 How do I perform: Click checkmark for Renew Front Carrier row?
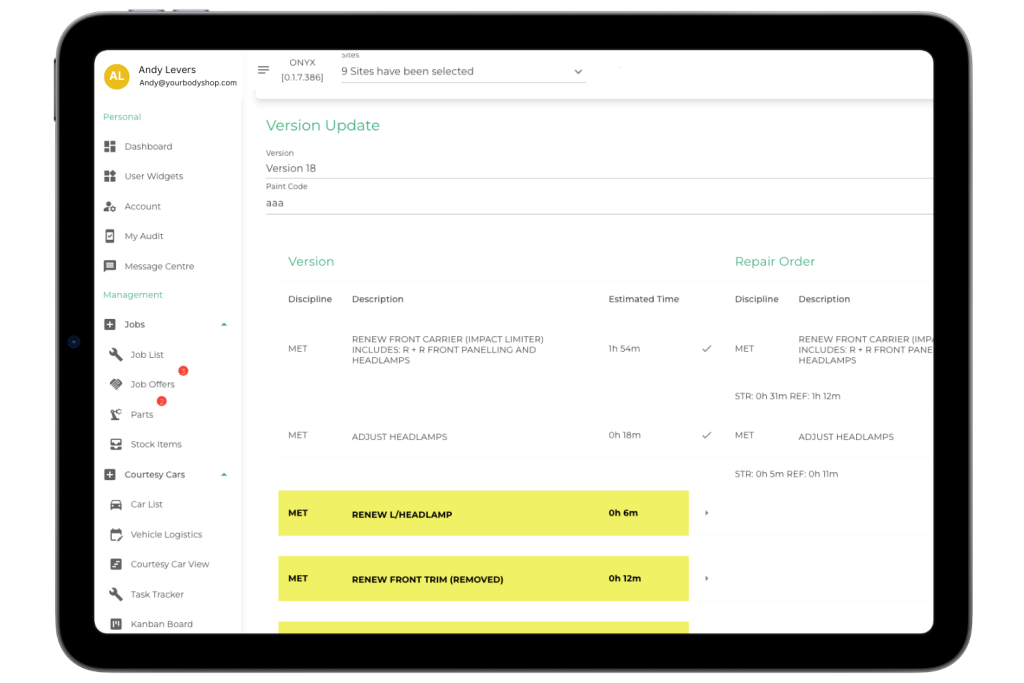(x=707, y=349)
